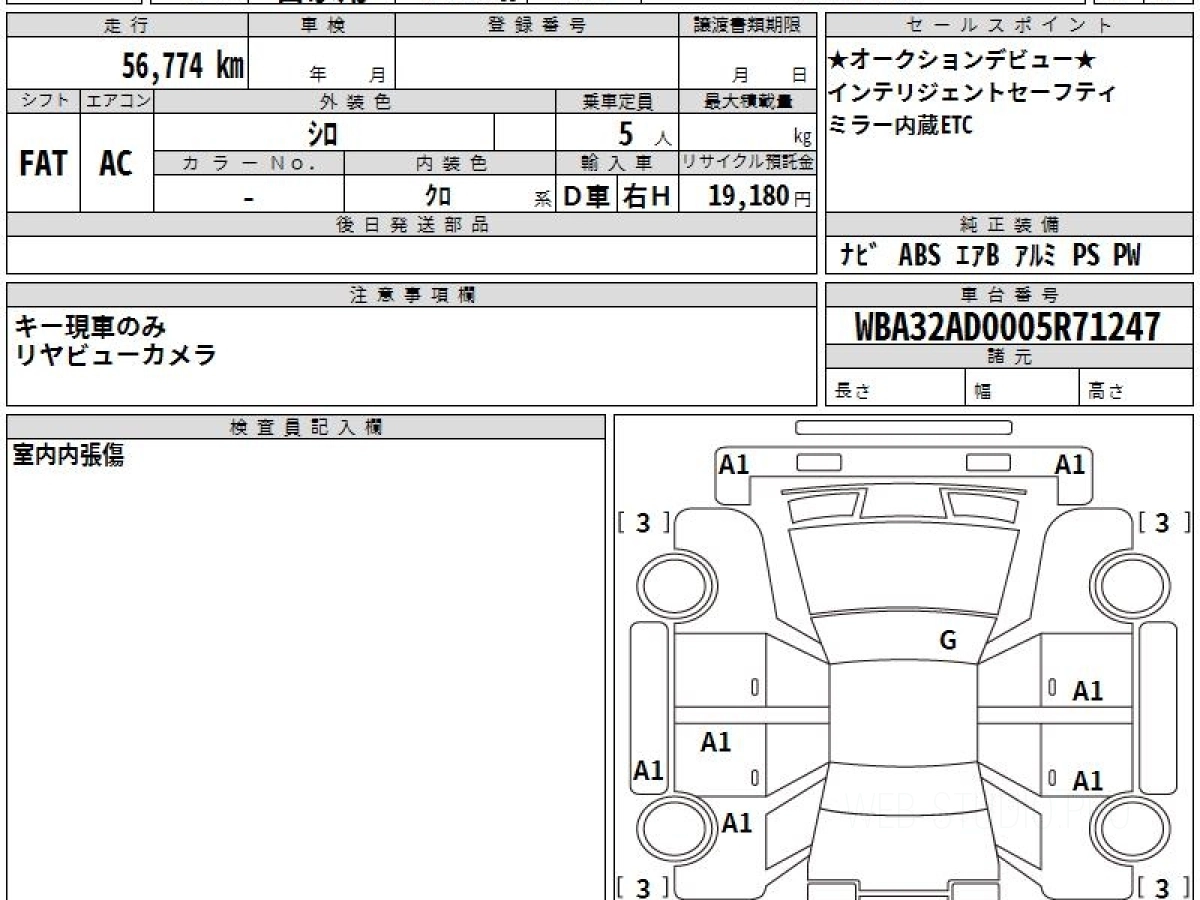Screen dimensions: 1200x900
Task: Click the PS equipment entry
Action: pos(1086,256)
